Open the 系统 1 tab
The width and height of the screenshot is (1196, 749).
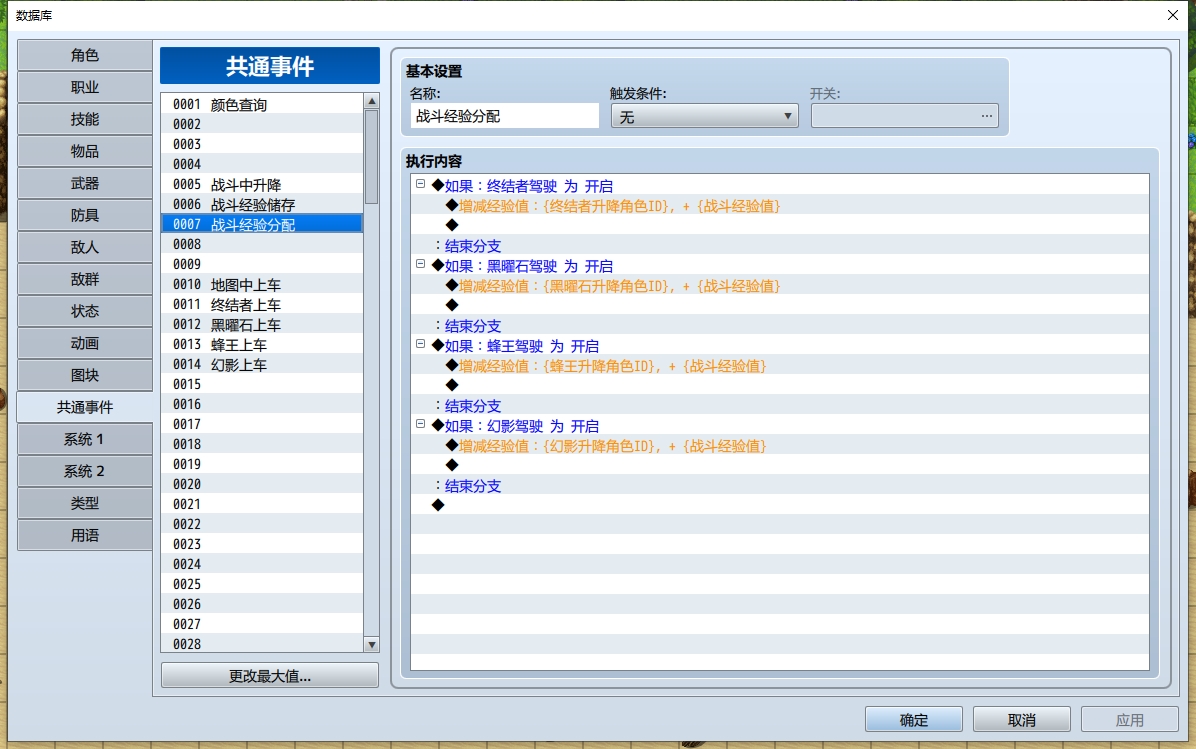(x=85, y=439)
